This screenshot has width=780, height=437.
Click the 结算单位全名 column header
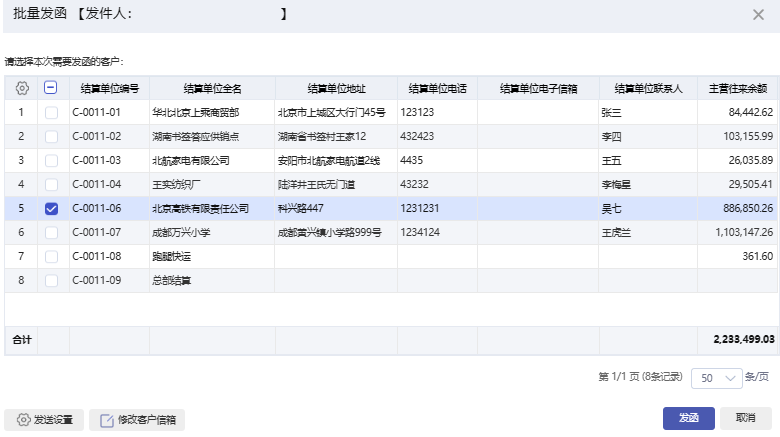(x=212, y=88)
